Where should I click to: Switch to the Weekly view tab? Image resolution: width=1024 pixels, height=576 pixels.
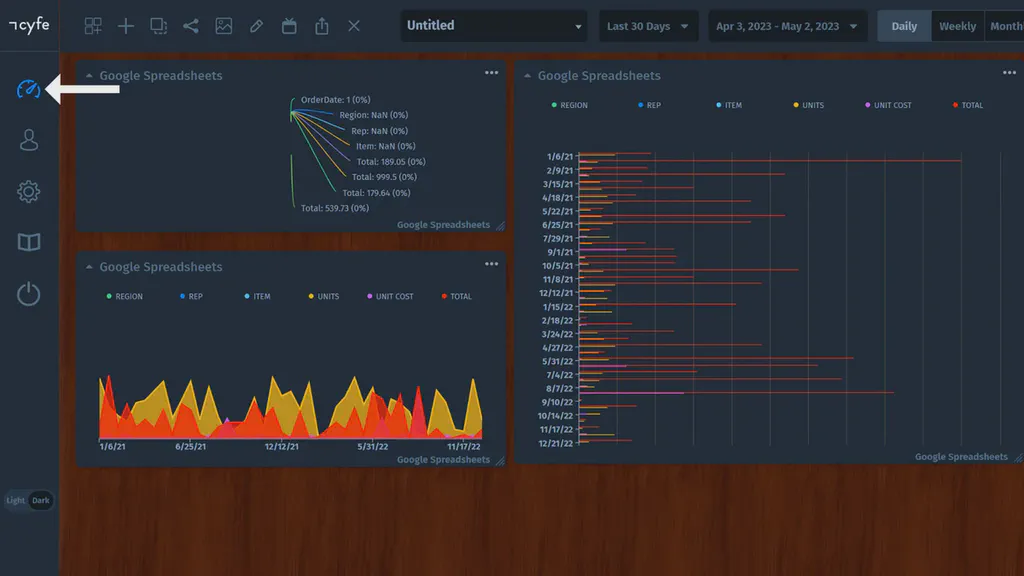pos(957,25)
